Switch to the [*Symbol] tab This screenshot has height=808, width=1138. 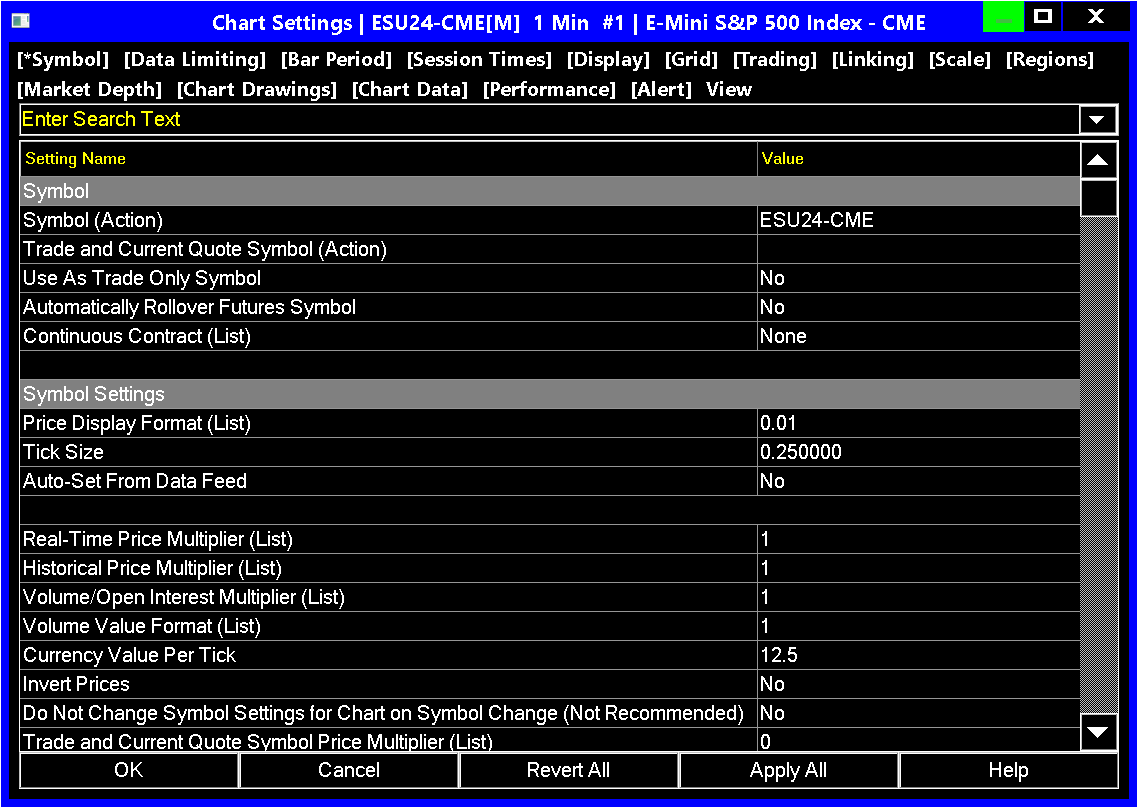63,60
